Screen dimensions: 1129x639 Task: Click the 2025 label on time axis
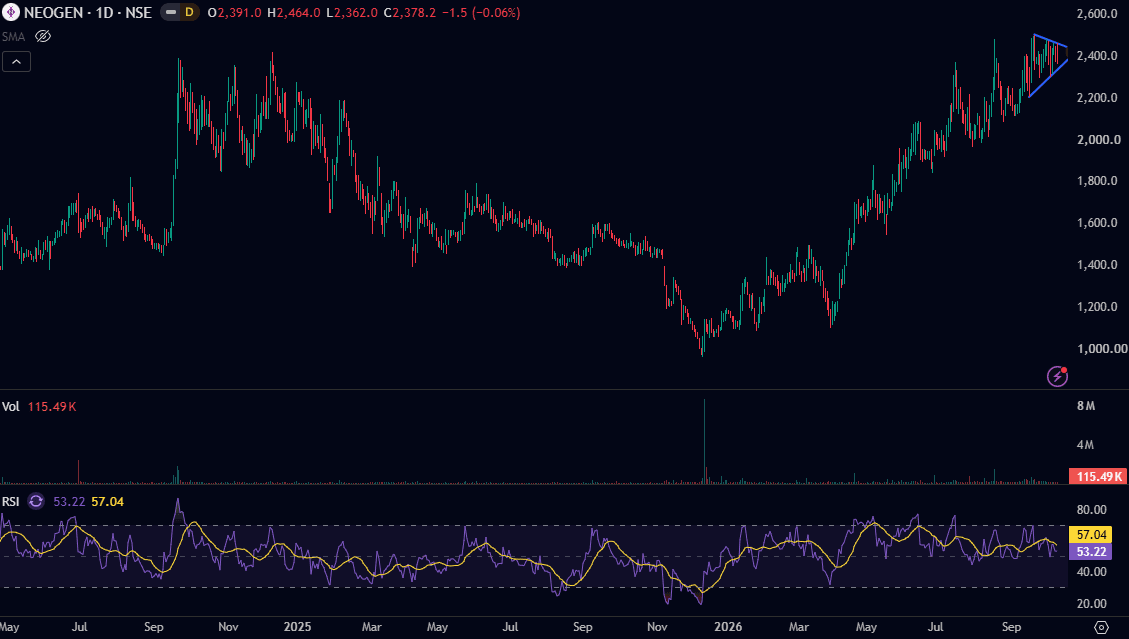(297, 627)
